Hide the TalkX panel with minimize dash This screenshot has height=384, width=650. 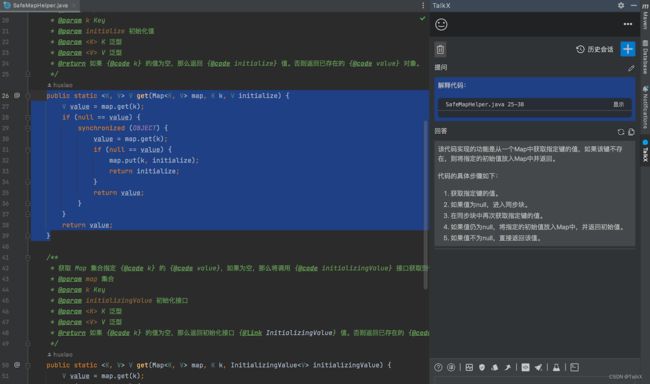tap(633, 5)
